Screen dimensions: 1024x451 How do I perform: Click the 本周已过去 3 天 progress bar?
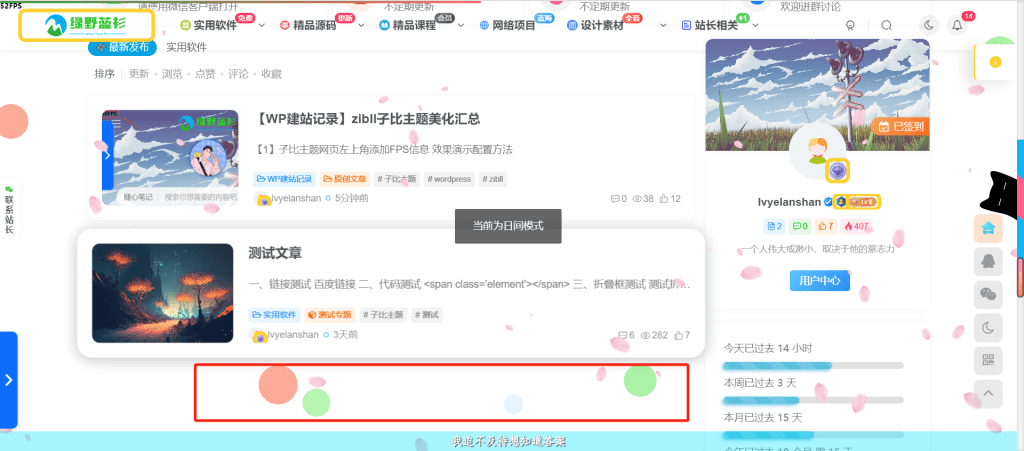(814, 400)
